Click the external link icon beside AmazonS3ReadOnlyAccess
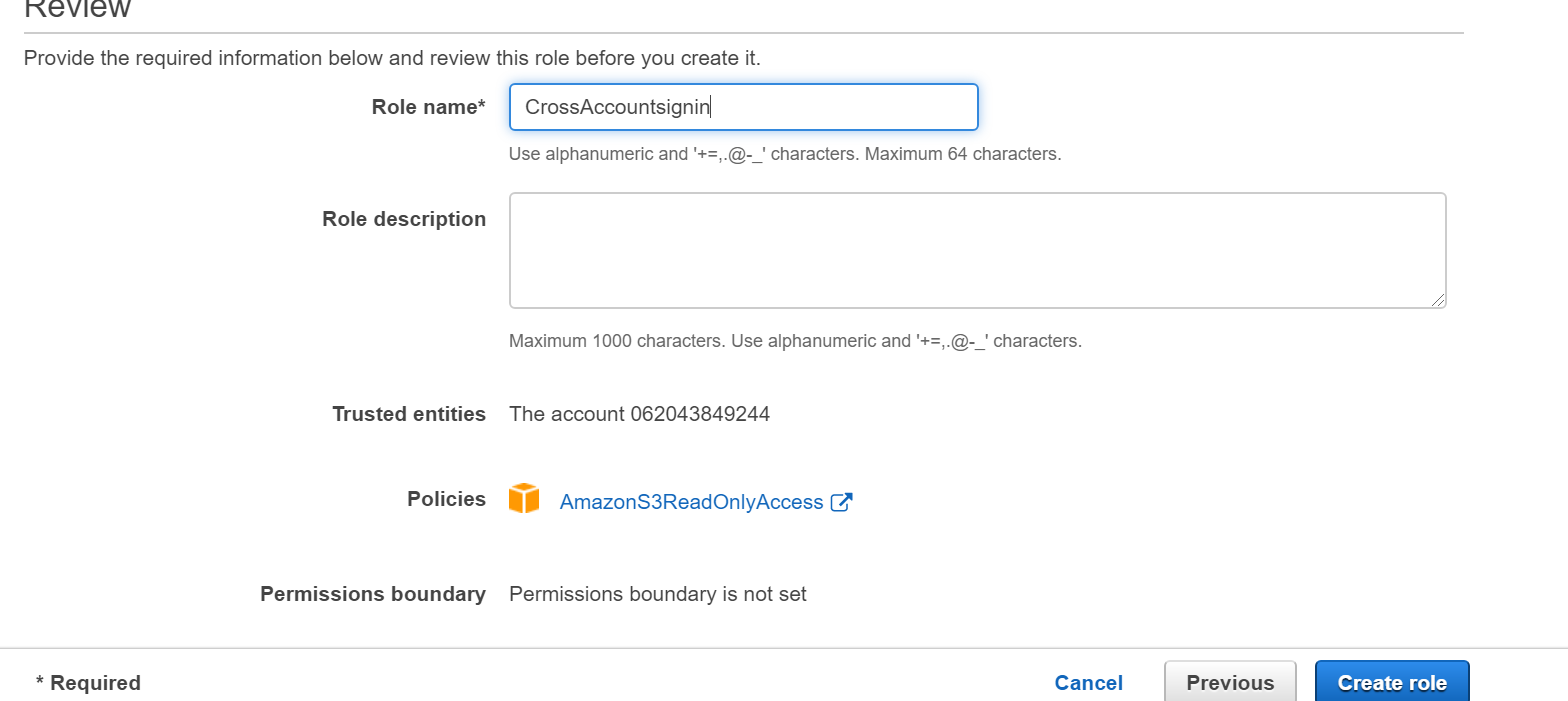Image resolution: width=1568 pixels, height=701 pixels. click(x=841, y=502)
